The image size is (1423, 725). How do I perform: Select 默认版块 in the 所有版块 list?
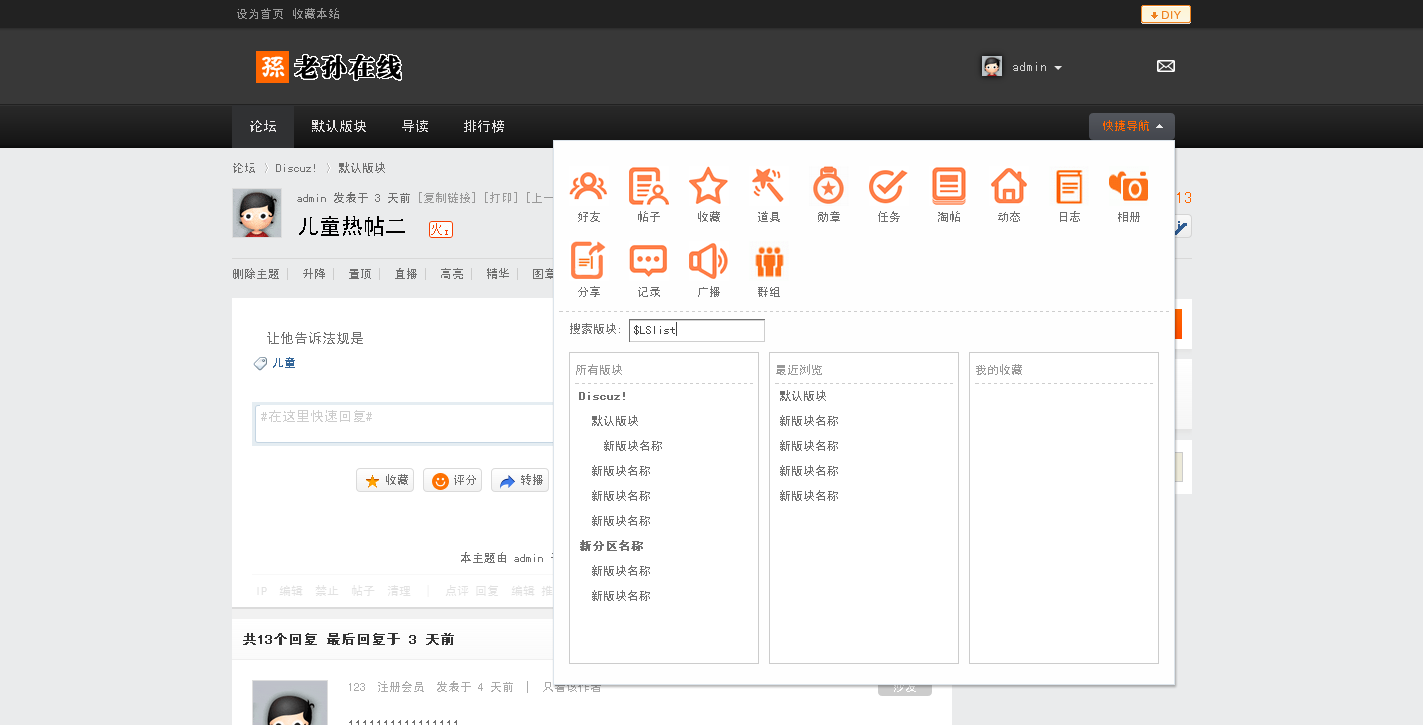(615, 421)
